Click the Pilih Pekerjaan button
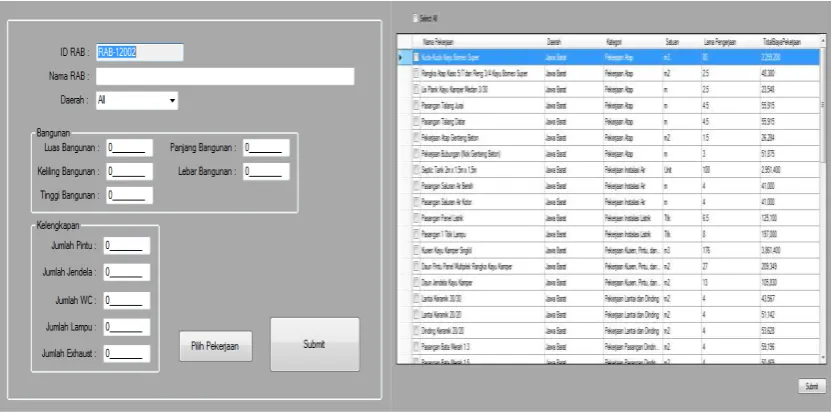 click(x=216, y=346)
